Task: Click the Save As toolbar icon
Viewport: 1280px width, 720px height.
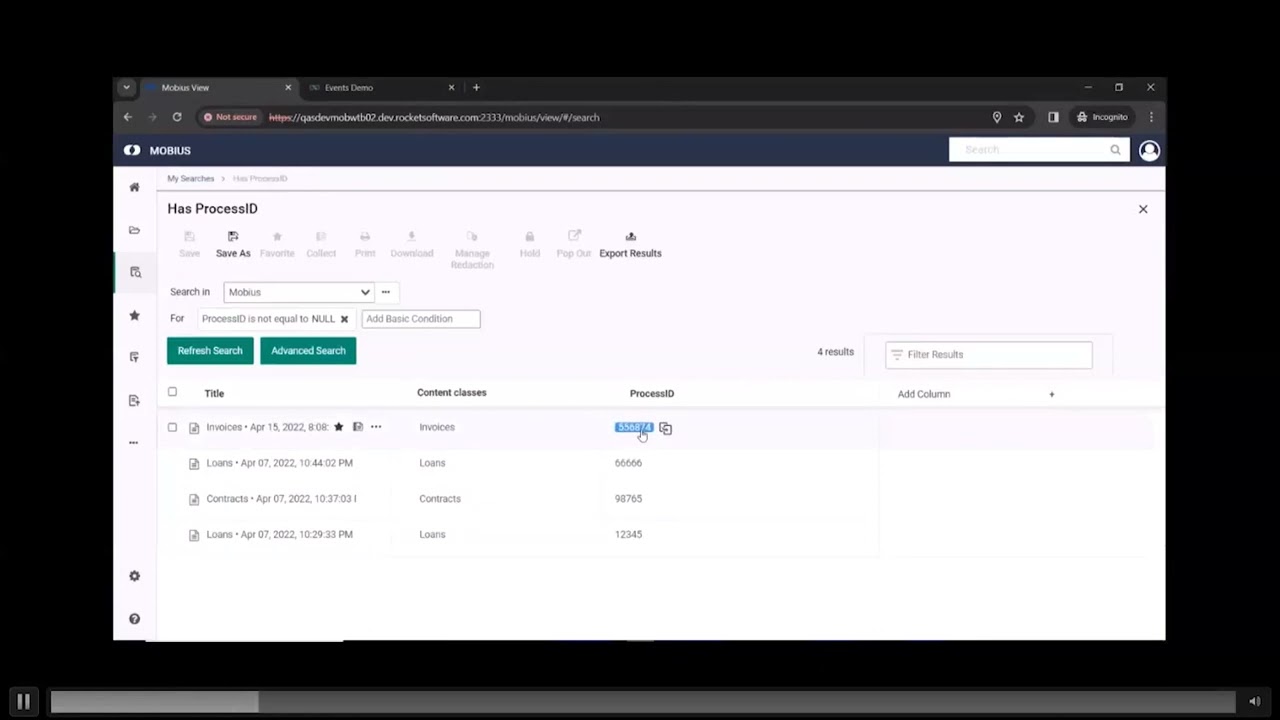Action: (x=233, y=244)
